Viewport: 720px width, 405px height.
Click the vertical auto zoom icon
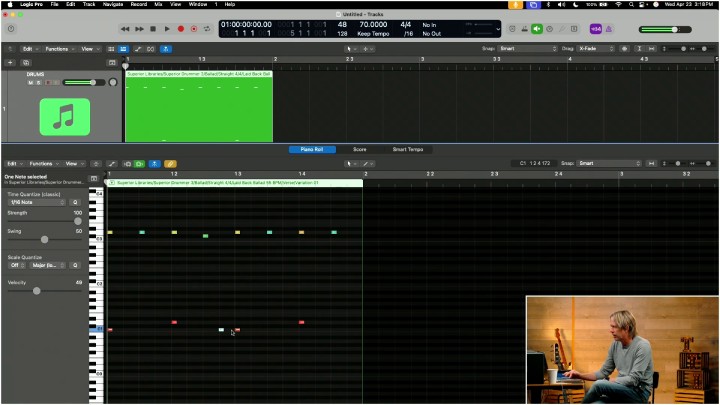coord(639,49)
